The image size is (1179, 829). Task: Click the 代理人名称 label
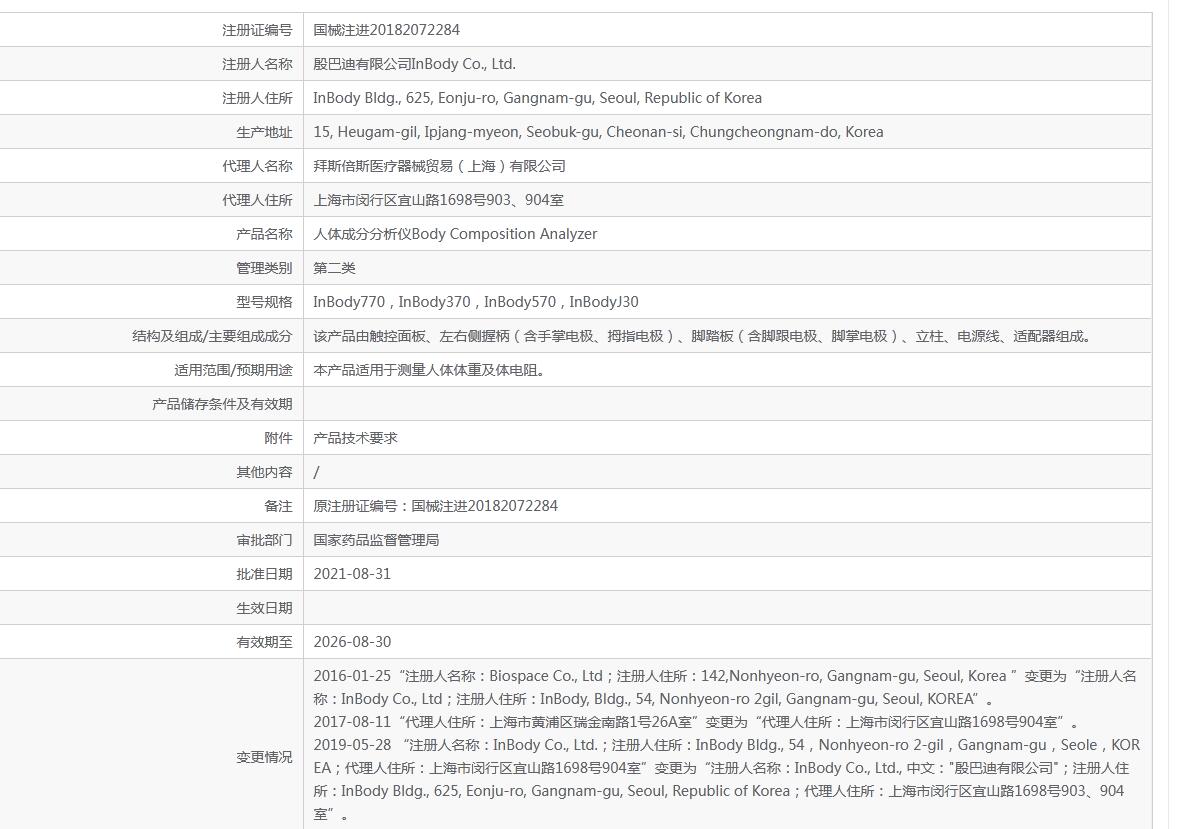point(257,166)
